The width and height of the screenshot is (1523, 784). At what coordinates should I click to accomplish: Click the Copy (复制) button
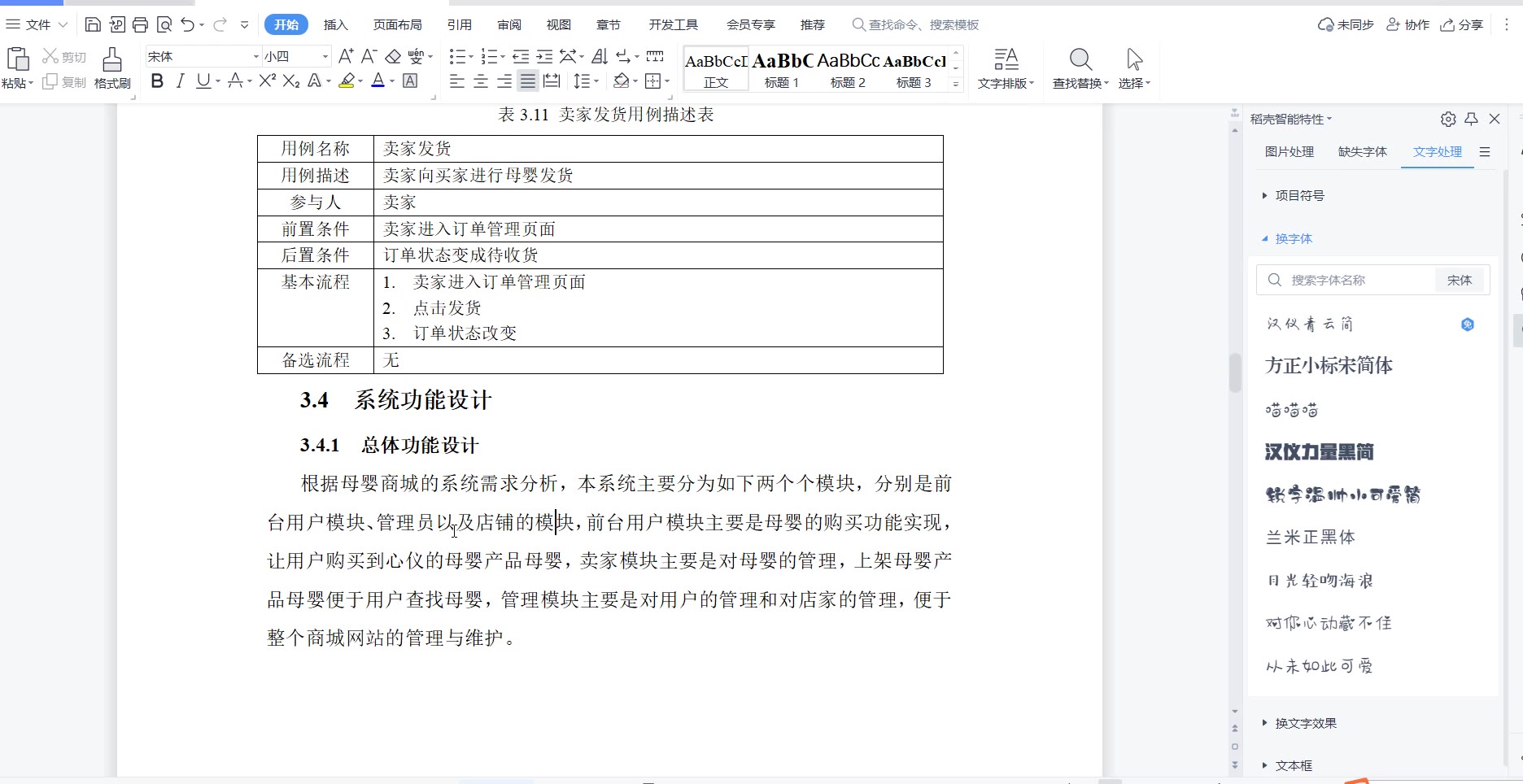click(x=64, y=82)
